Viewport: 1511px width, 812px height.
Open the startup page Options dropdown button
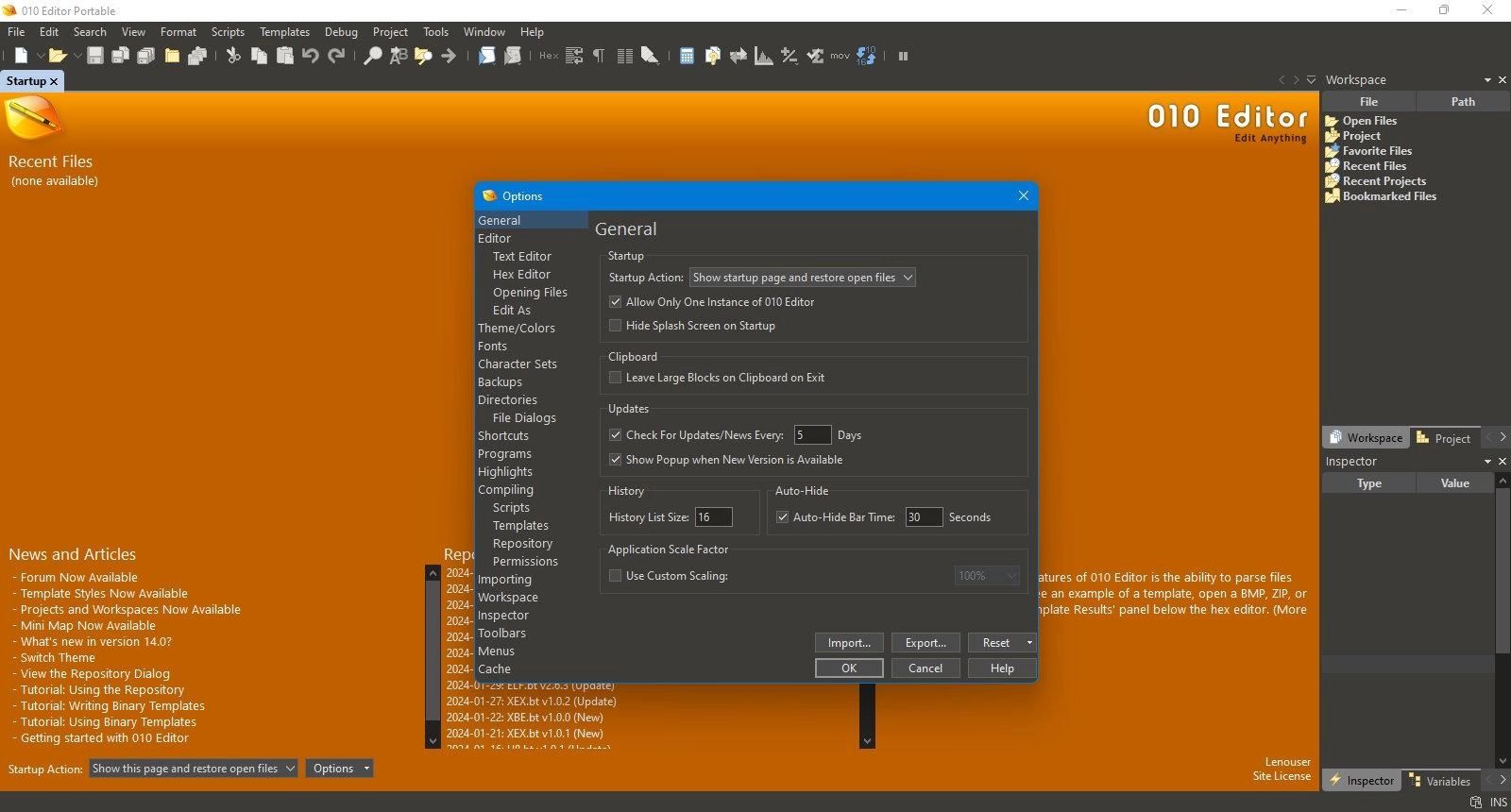pos(339,769)
